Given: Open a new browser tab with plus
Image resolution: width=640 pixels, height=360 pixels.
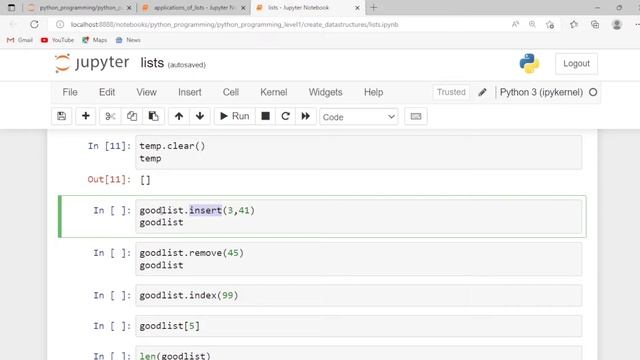Looking at the screenshot, I should point(373,7).
